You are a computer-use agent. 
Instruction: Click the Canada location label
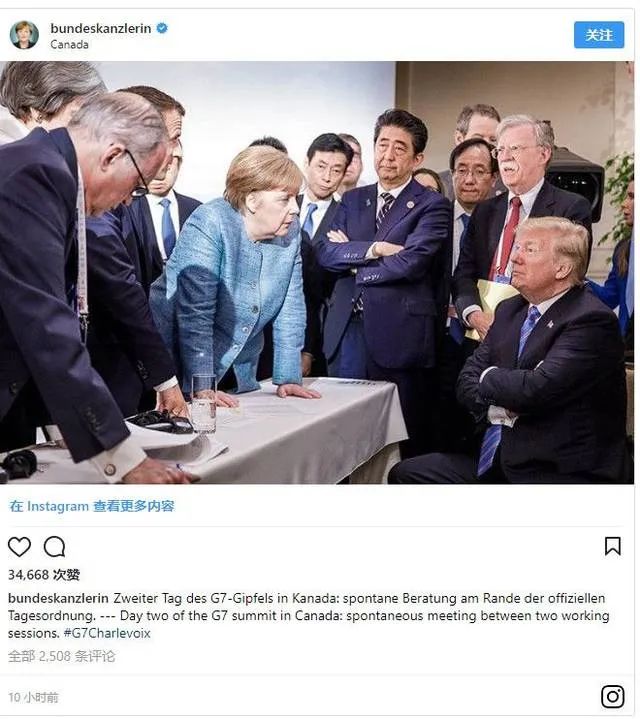(69, 44)
